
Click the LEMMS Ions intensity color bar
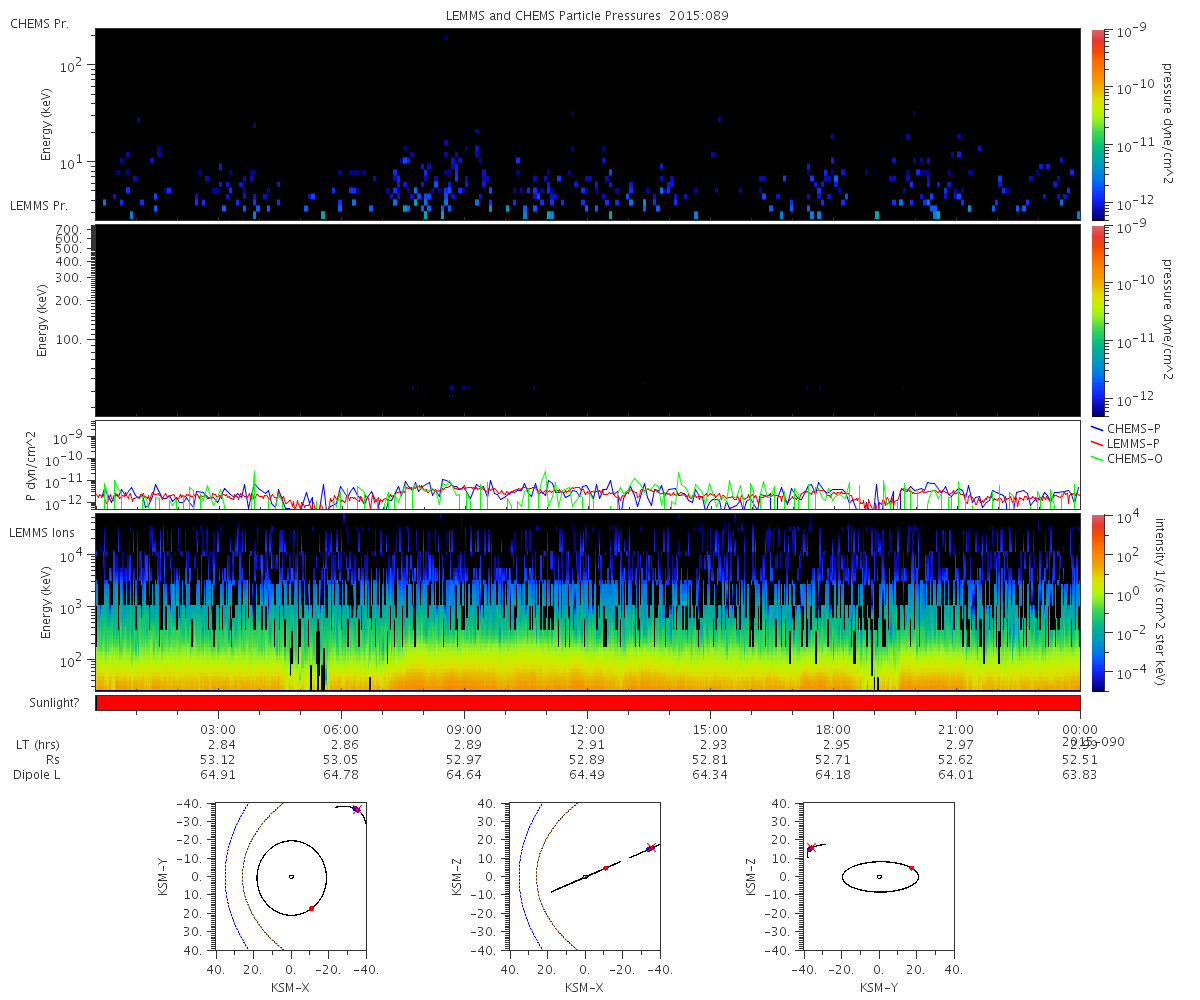(1097, 603)
